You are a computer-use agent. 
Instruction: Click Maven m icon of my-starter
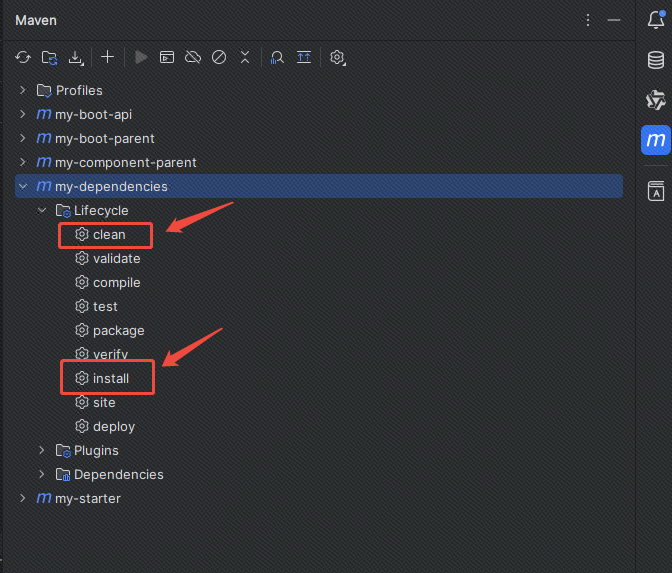click(x=44, y=498)
